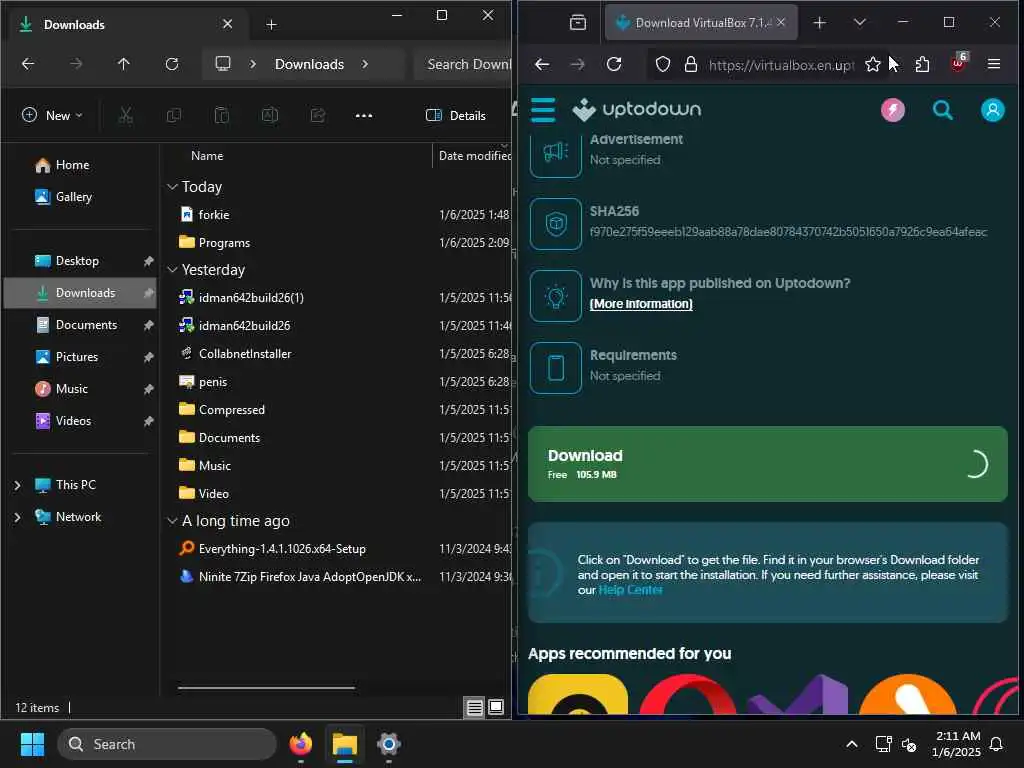Open Firefox tracking protection shield icon
Image resolution: width=1024 pixels, height=768 pixels.
click(663, 64)
